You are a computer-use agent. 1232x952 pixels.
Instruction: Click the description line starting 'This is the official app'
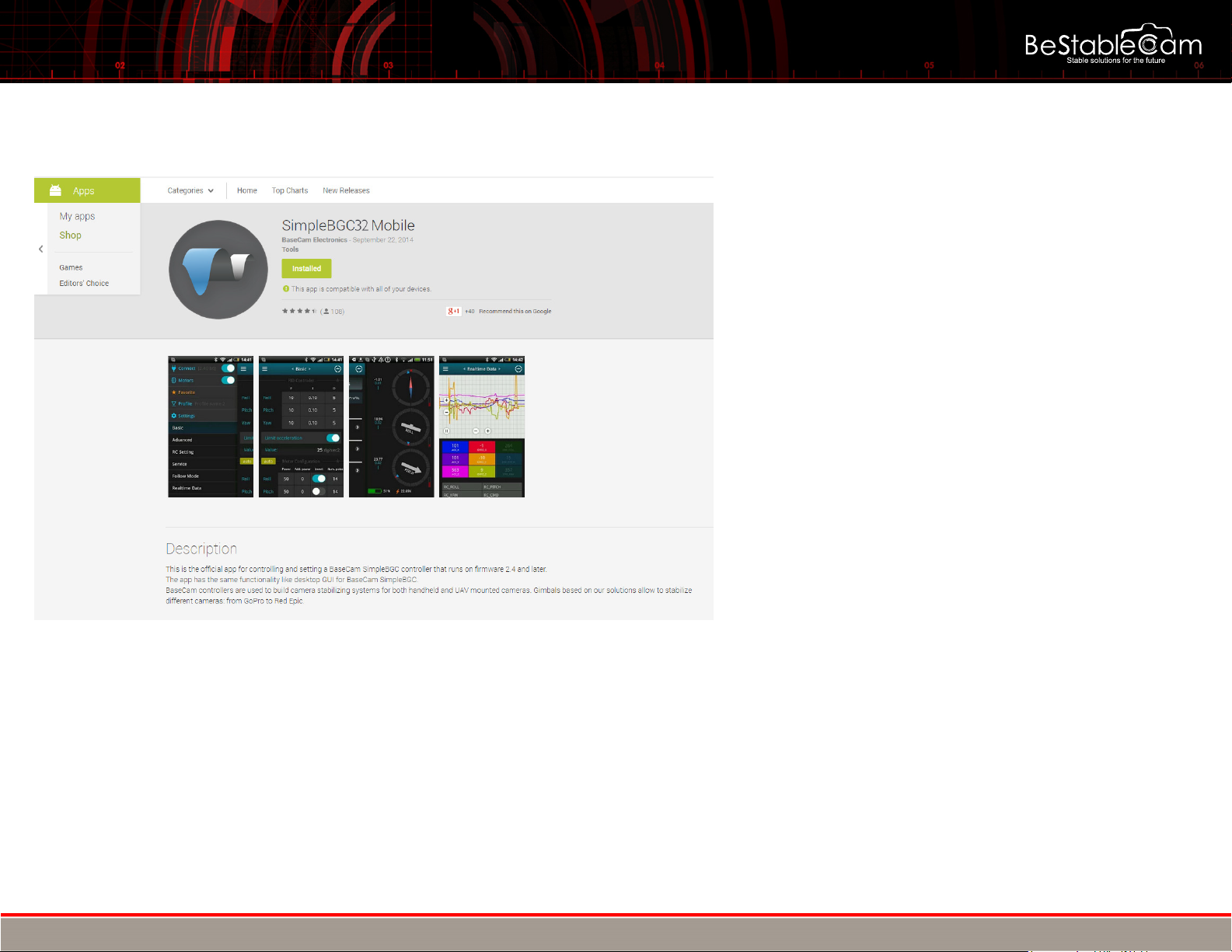[x=356, y=570]
